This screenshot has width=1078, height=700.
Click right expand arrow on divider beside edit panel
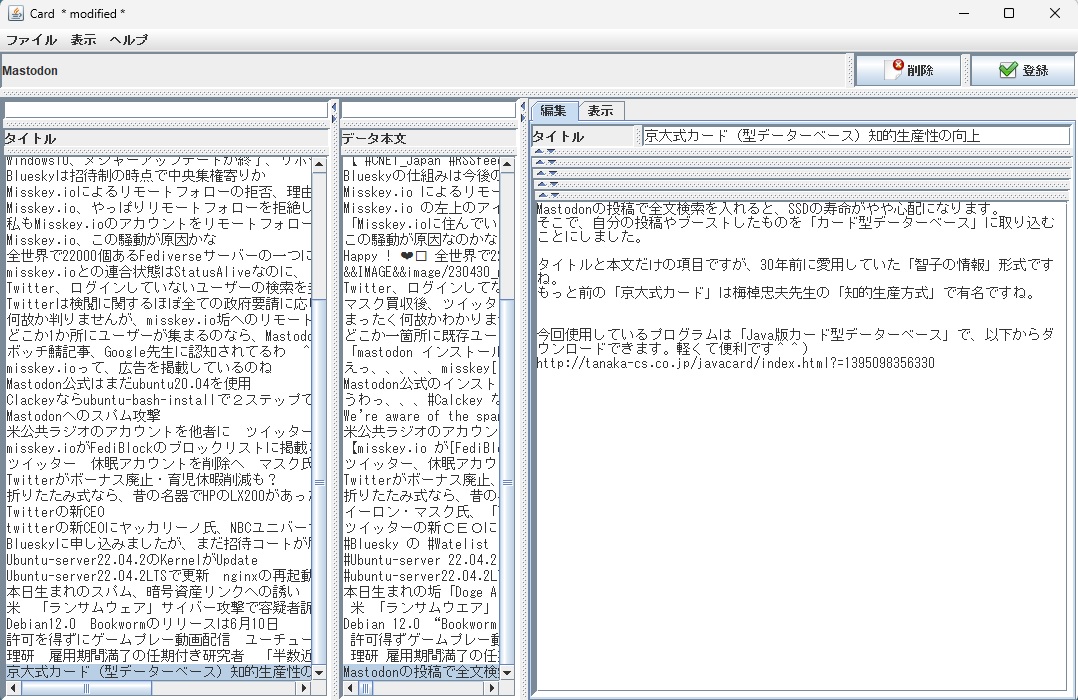[523, 118]
